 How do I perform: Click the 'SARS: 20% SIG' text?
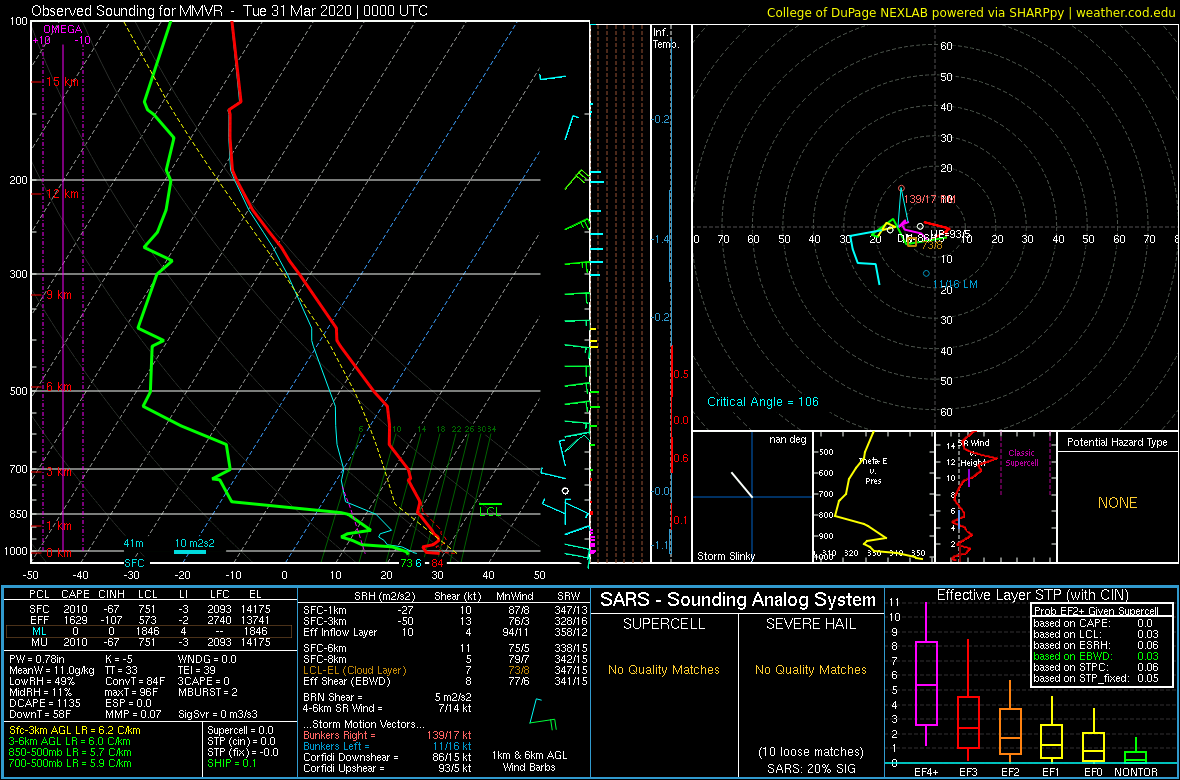tap(811, 767)
